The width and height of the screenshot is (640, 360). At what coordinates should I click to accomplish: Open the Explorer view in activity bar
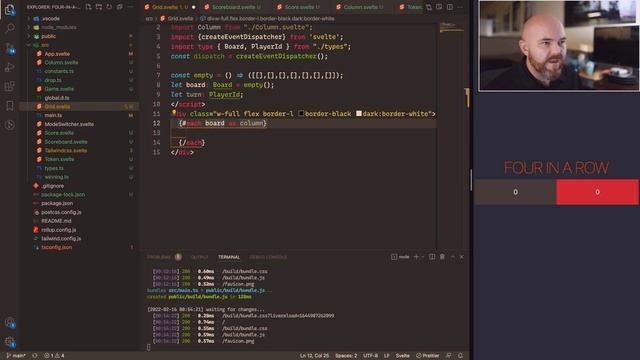click(10, 9)
